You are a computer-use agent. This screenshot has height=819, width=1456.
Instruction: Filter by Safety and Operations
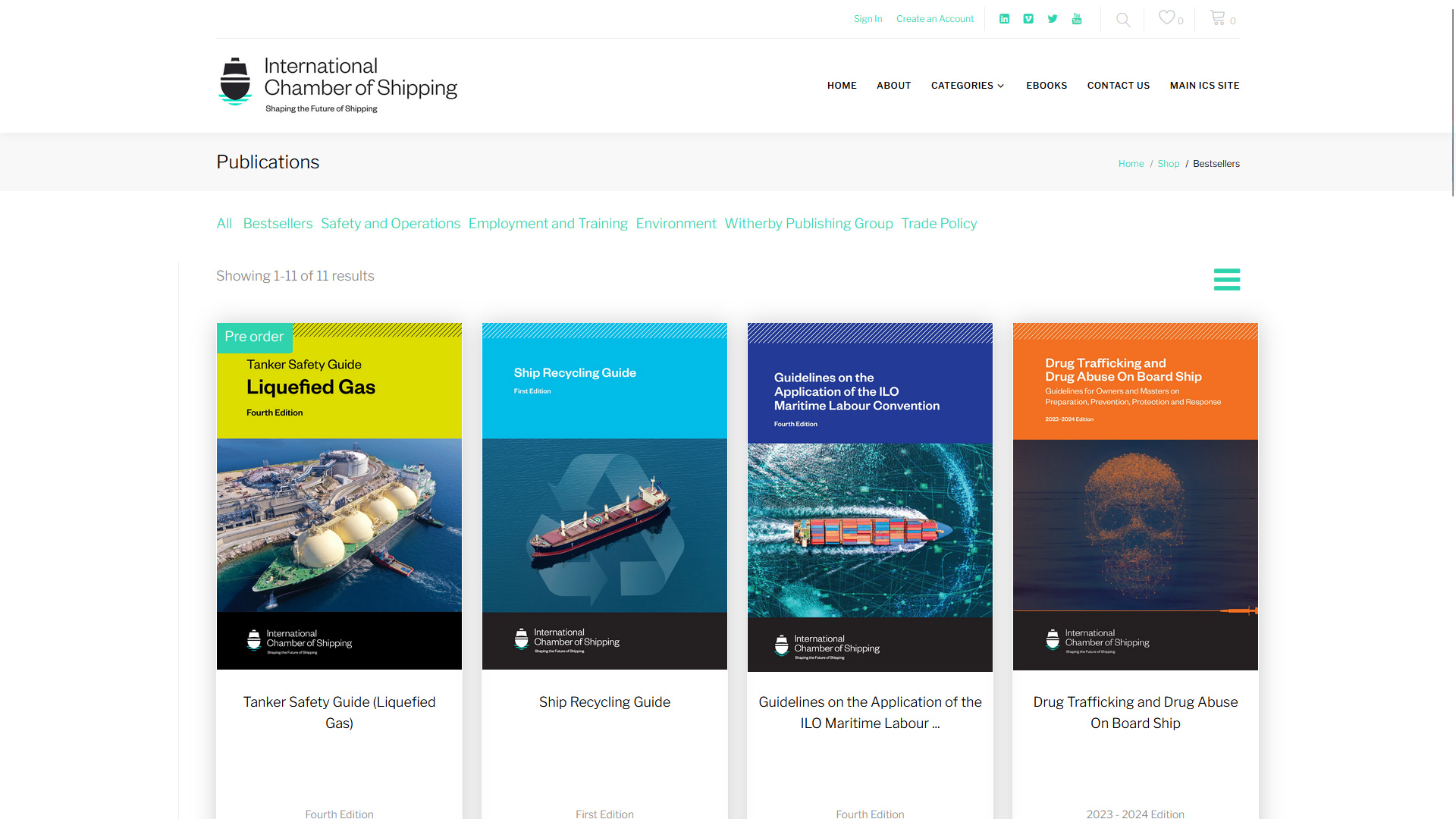pos(391,224)
